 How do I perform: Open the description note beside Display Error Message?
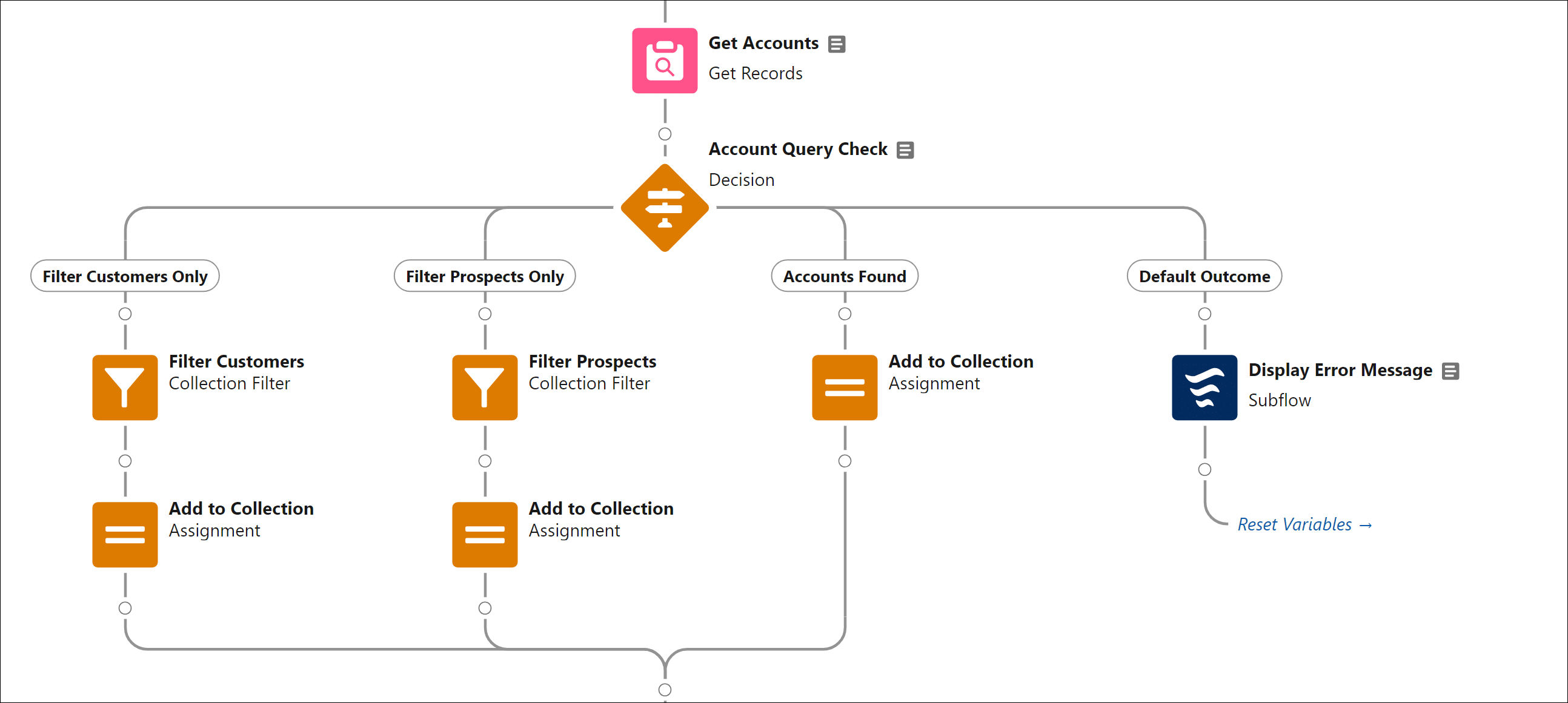(x=1450, y=371)
